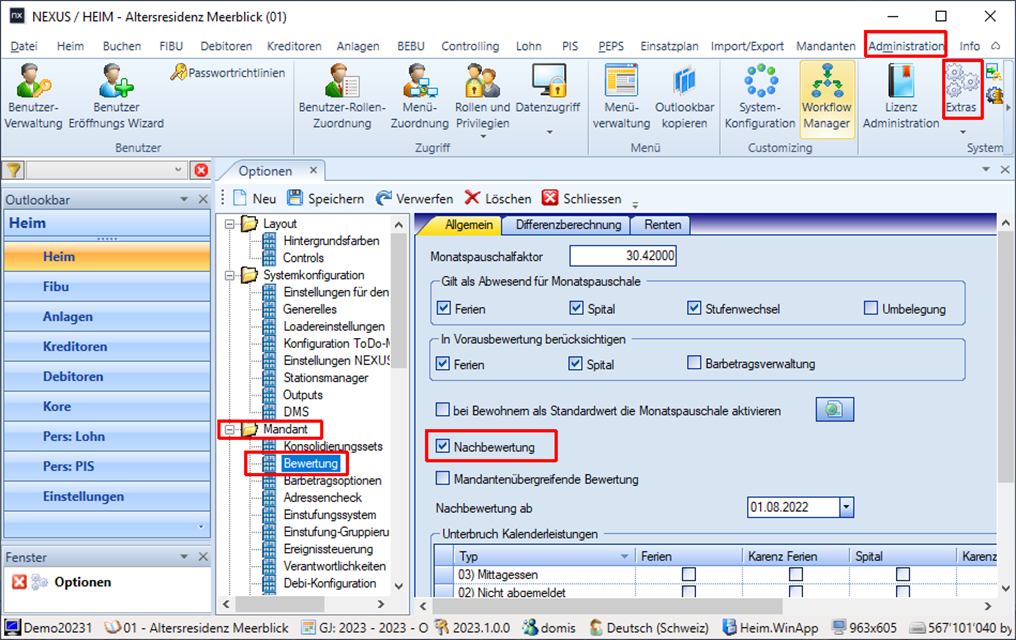
Task: Click the Monatspauschalfaktor input field
Action: click(x=623, y=256)
